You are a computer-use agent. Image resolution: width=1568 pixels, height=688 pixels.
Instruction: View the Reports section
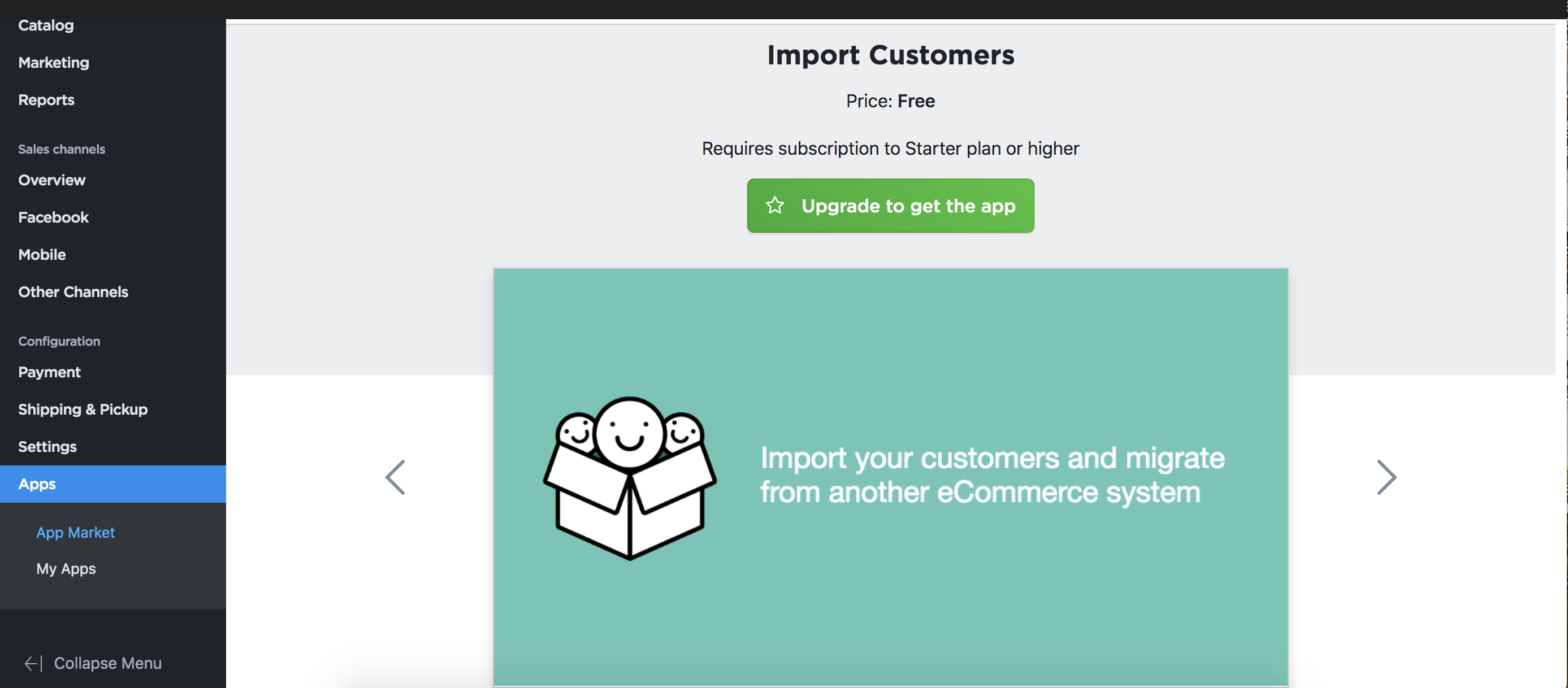coord(46,100)
